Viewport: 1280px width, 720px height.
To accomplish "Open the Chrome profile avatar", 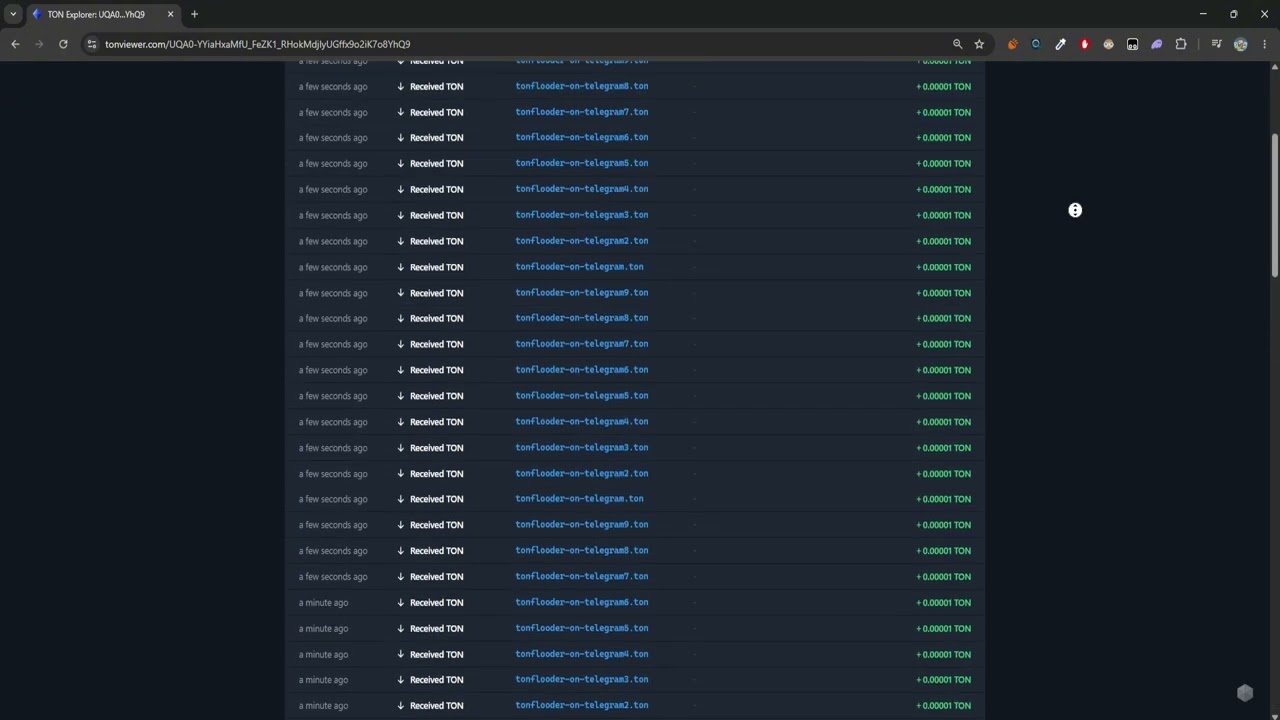I will (1241, 44).
